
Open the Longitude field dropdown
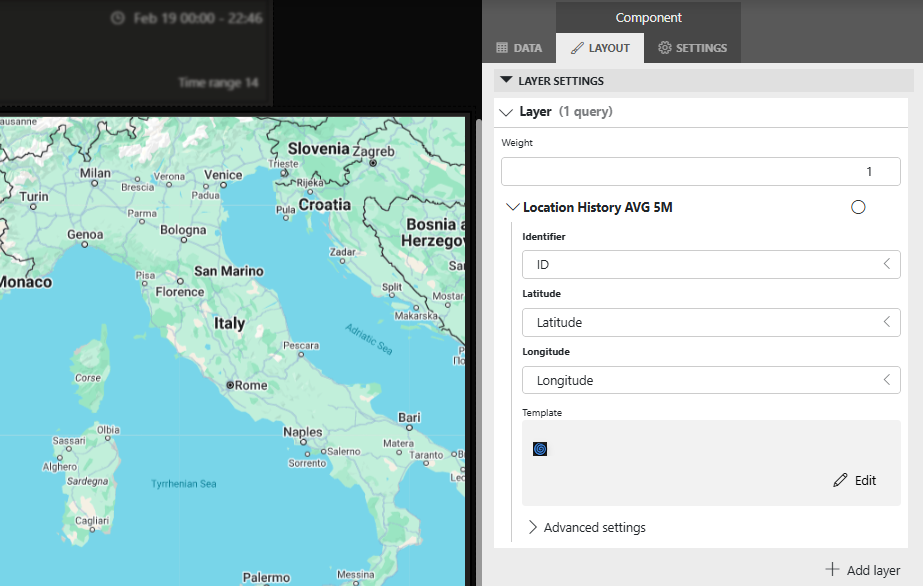tap(711, 380)
